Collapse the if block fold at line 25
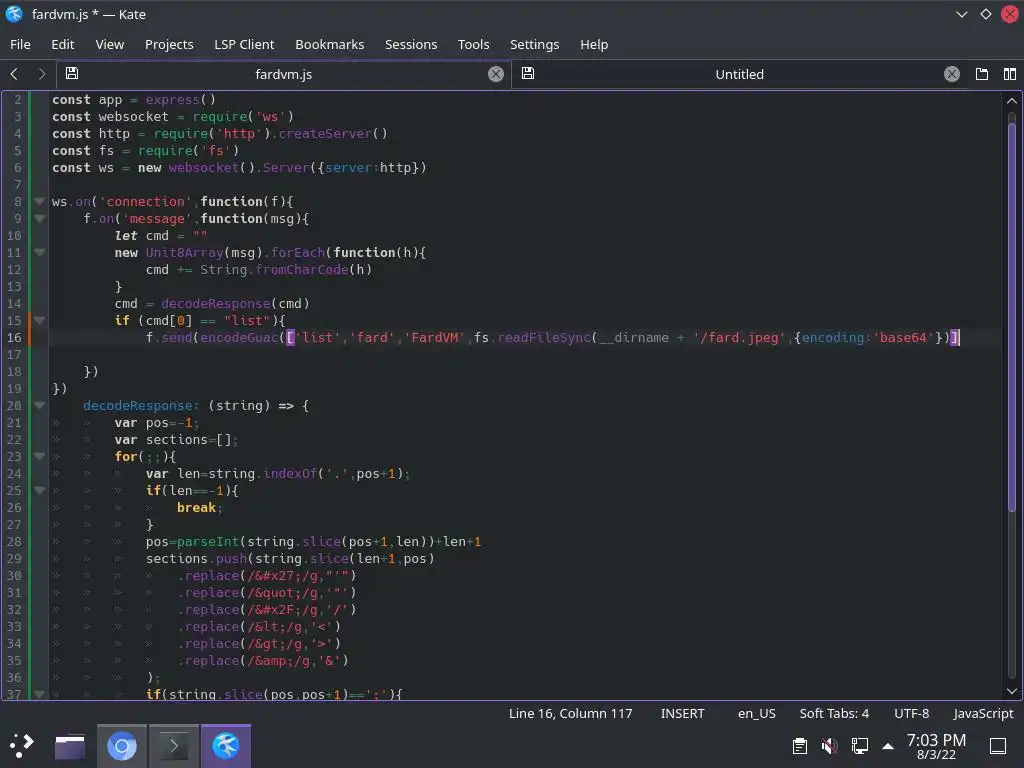1024x768 pixels. 40,490
